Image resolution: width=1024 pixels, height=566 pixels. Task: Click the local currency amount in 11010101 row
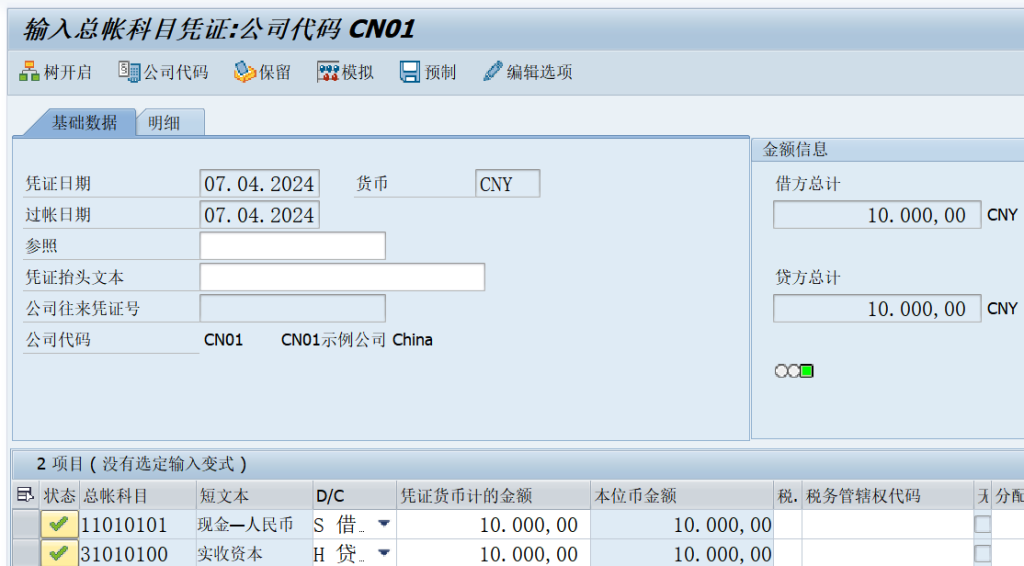pyautogui.click(x=682, y=524)
